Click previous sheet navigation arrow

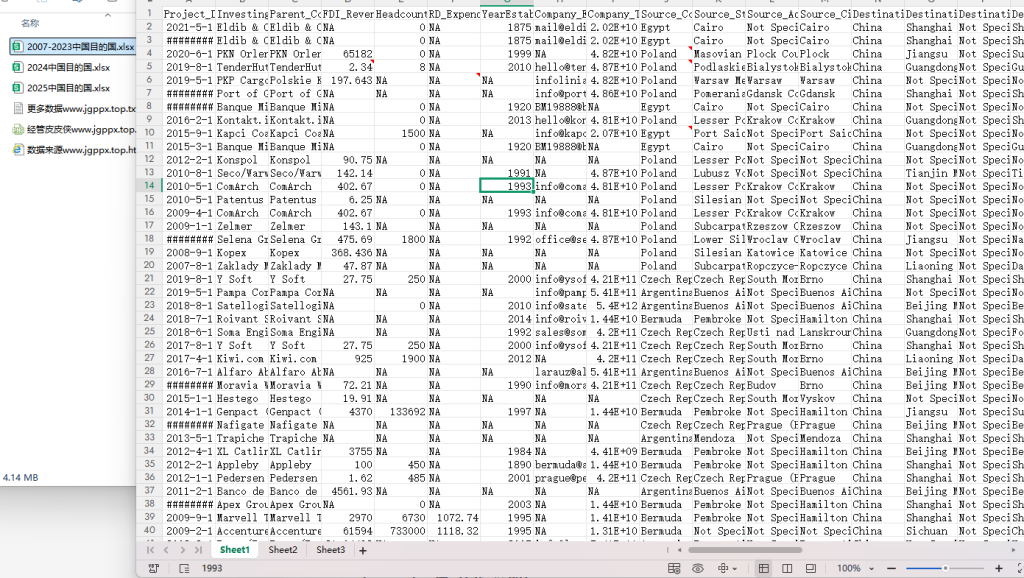point(166,550)
